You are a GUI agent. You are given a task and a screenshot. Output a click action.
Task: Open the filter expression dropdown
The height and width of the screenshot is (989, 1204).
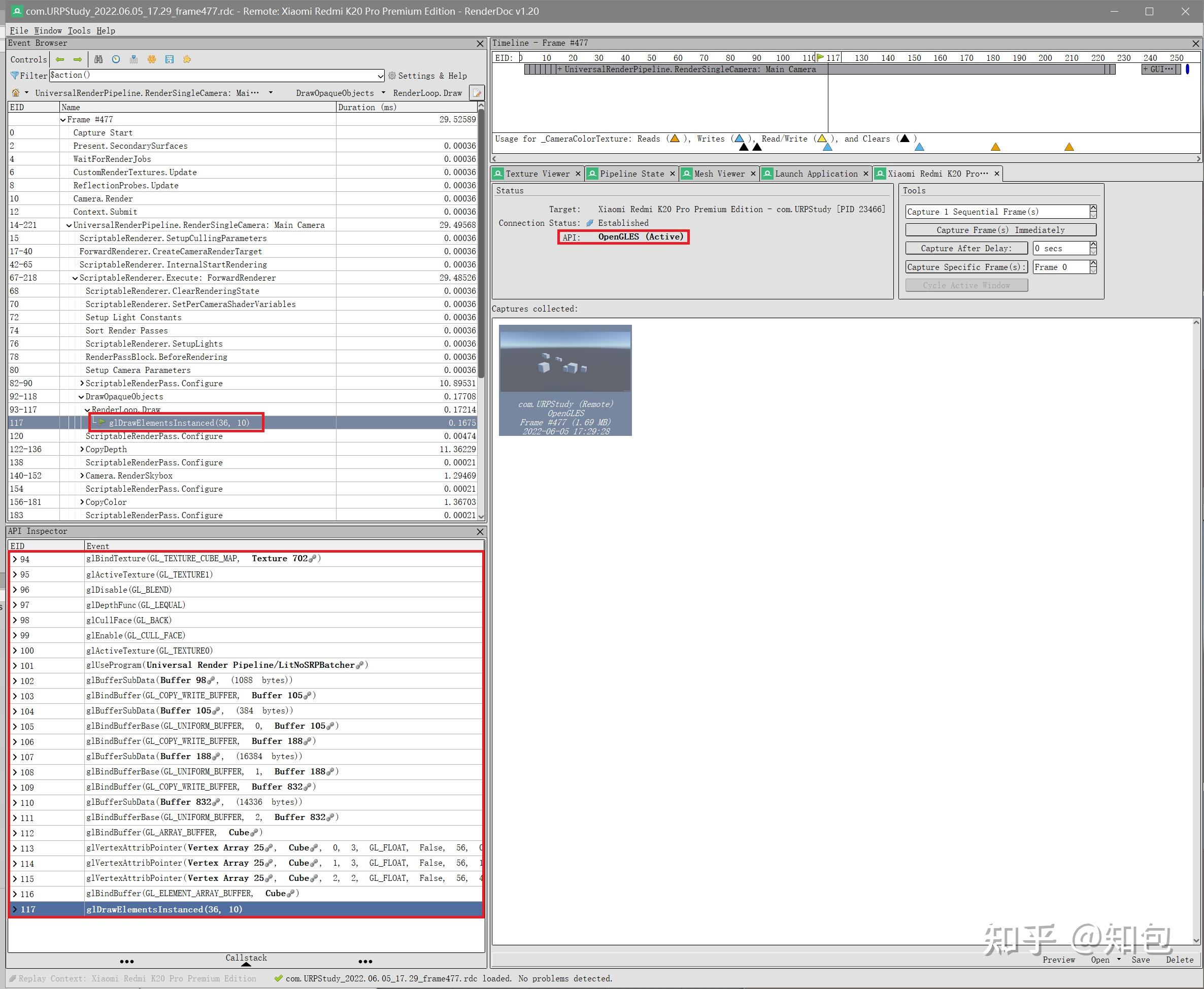pos(380,76)
